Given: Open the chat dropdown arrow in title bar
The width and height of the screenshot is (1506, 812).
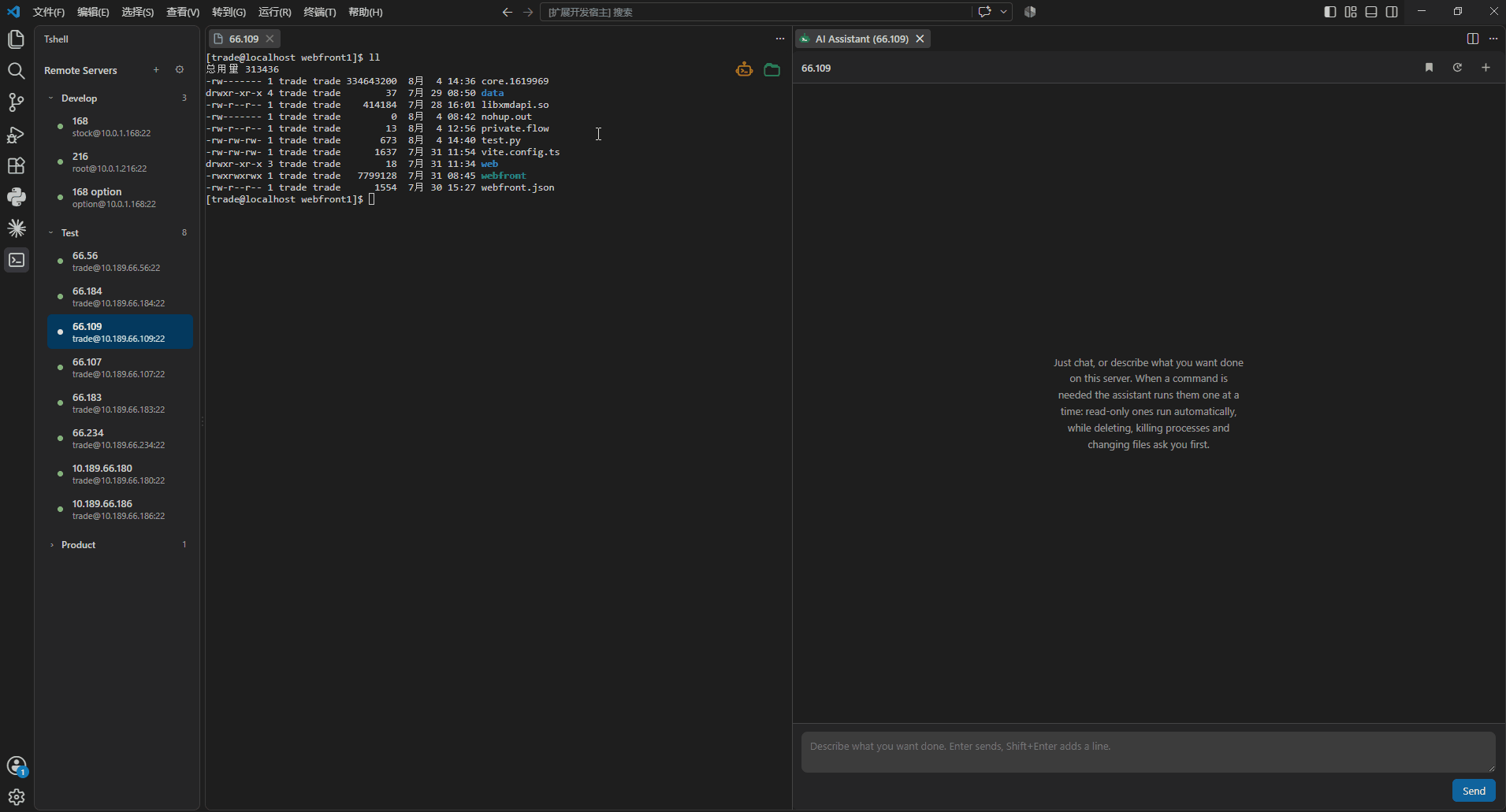Looking at the screenshot, I should pos(1003,12).
